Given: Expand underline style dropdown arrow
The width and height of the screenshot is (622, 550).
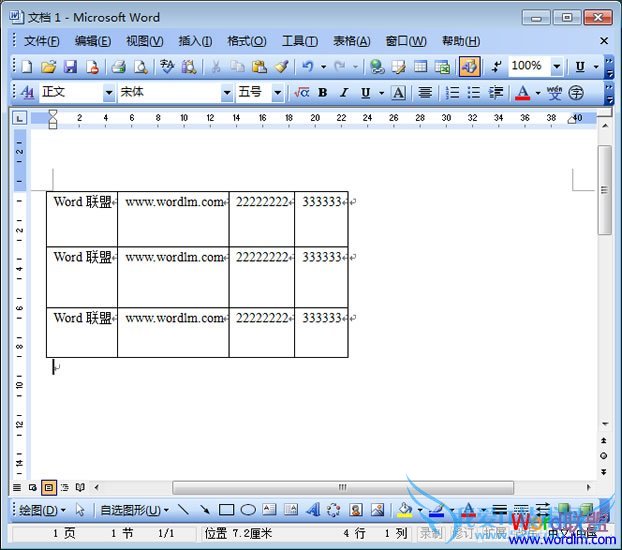Looking at the screenshot, I should (381, 93).
